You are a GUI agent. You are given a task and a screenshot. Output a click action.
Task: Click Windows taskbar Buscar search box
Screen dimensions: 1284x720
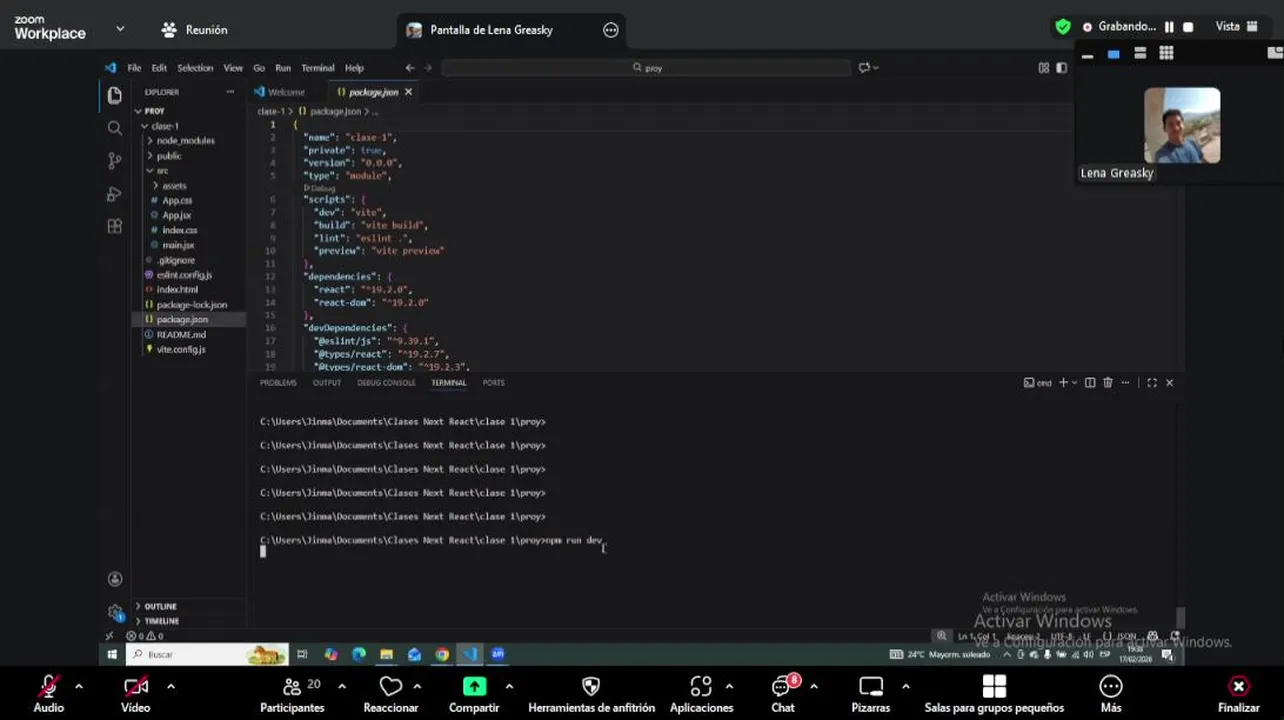coord(207,655)
